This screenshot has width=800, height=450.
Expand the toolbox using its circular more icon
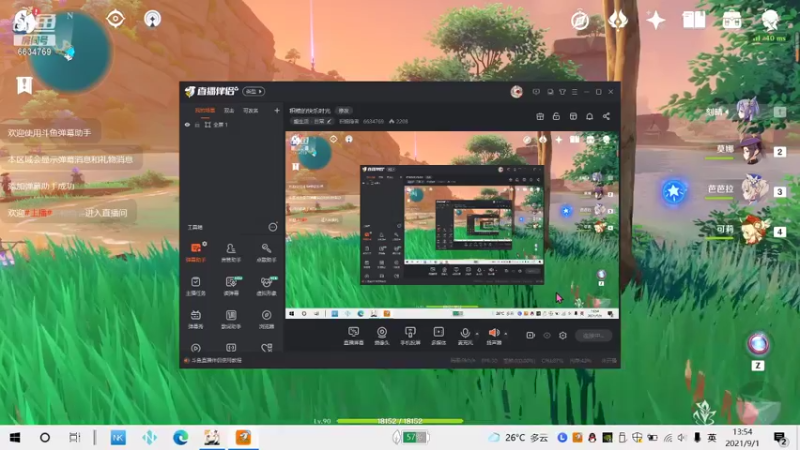[273, 227]
